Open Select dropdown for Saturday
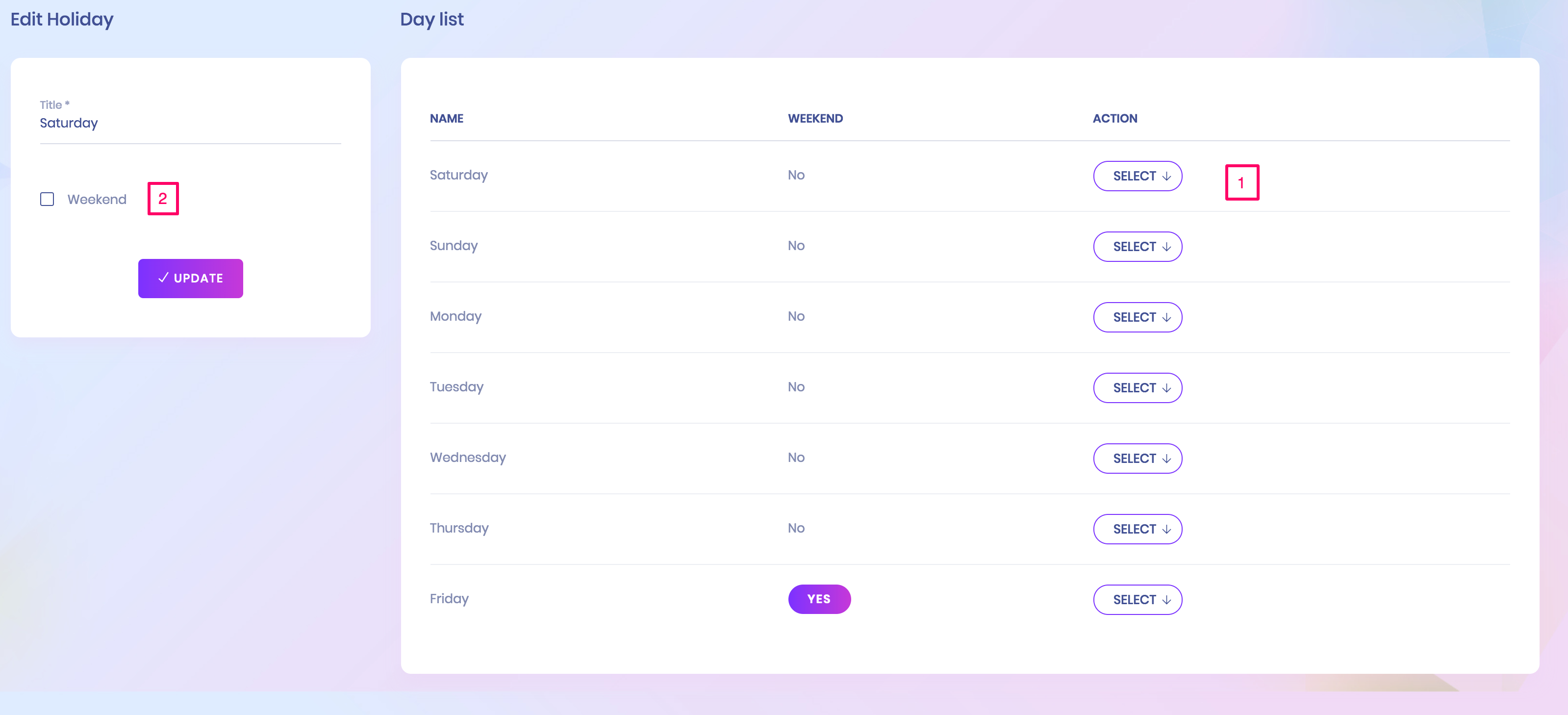The height and width of the screenshot is (715, 1568). 1137,176
